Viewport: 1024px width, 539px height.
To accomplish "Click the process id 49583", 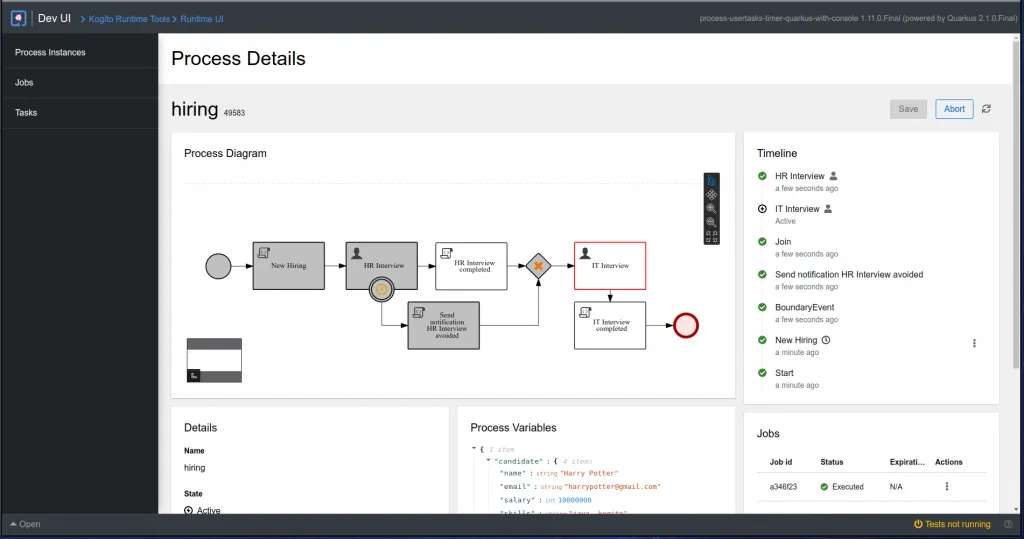I will (x=234, y=113).
